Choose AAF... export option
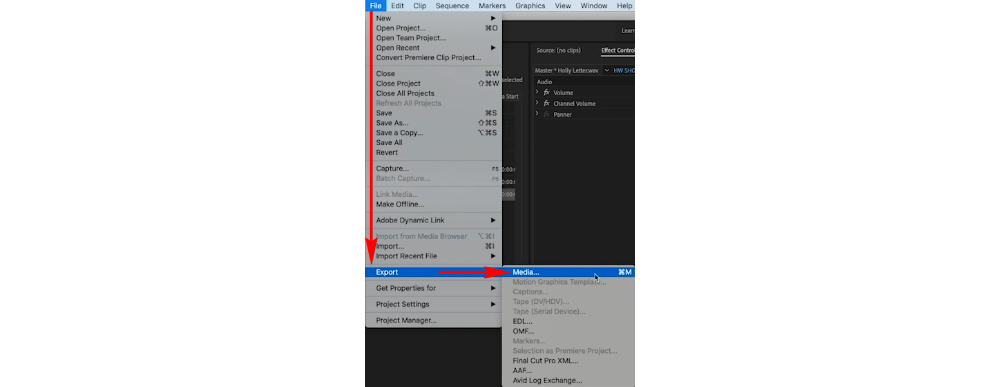The height and width of the screenshot is (387, 1000). pyautogui.click(x=569, y=370)
